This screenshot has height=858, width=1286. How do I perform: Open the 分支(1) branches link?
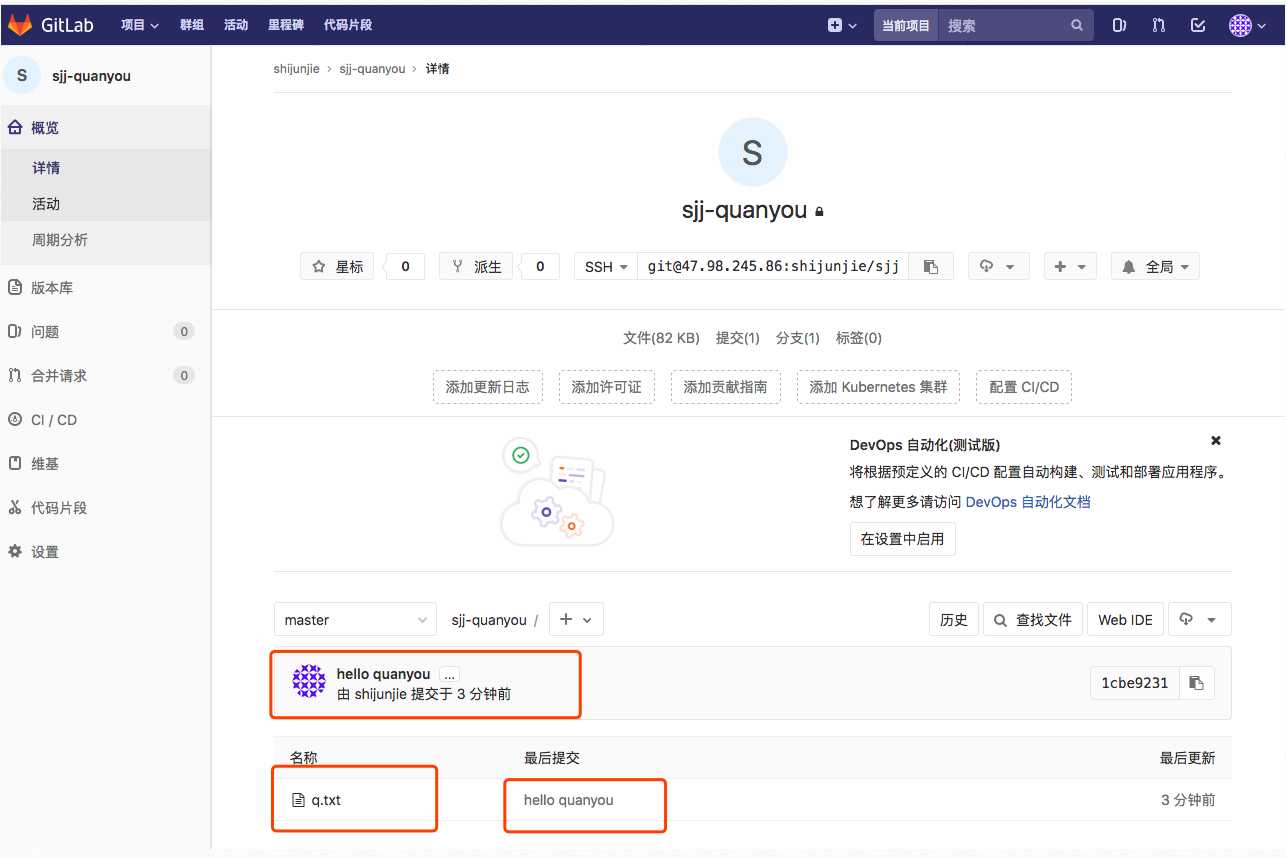[x=798, y=338]
